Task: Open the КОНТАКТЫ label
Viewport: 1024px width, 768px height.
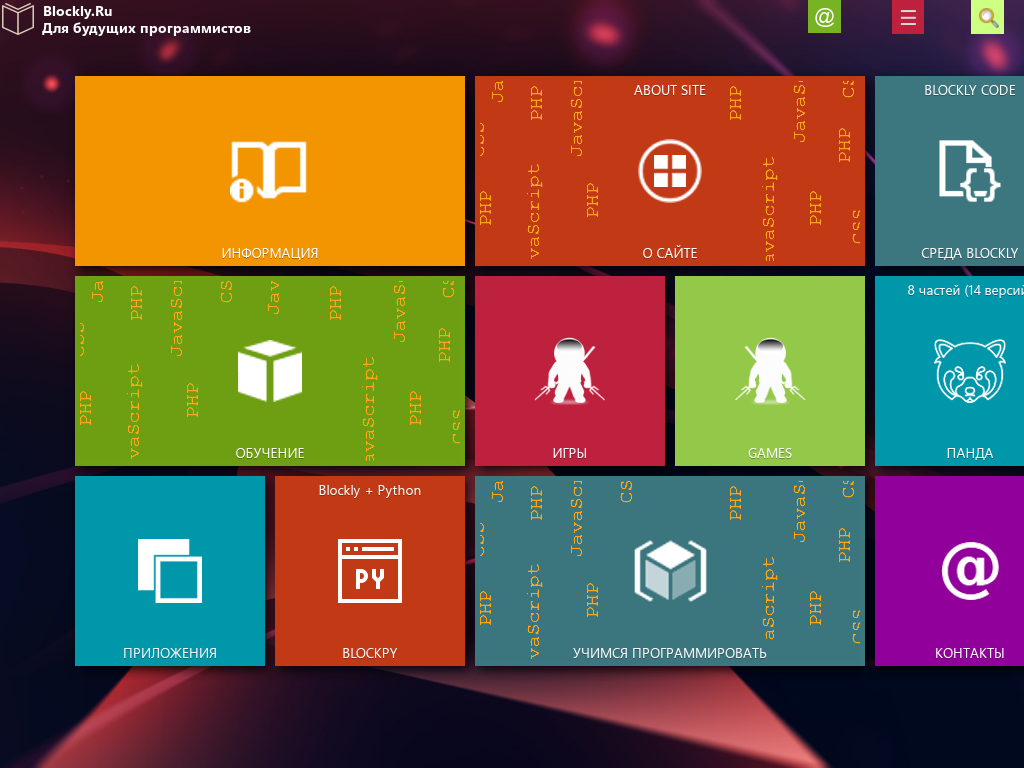Action: (970, 653)
